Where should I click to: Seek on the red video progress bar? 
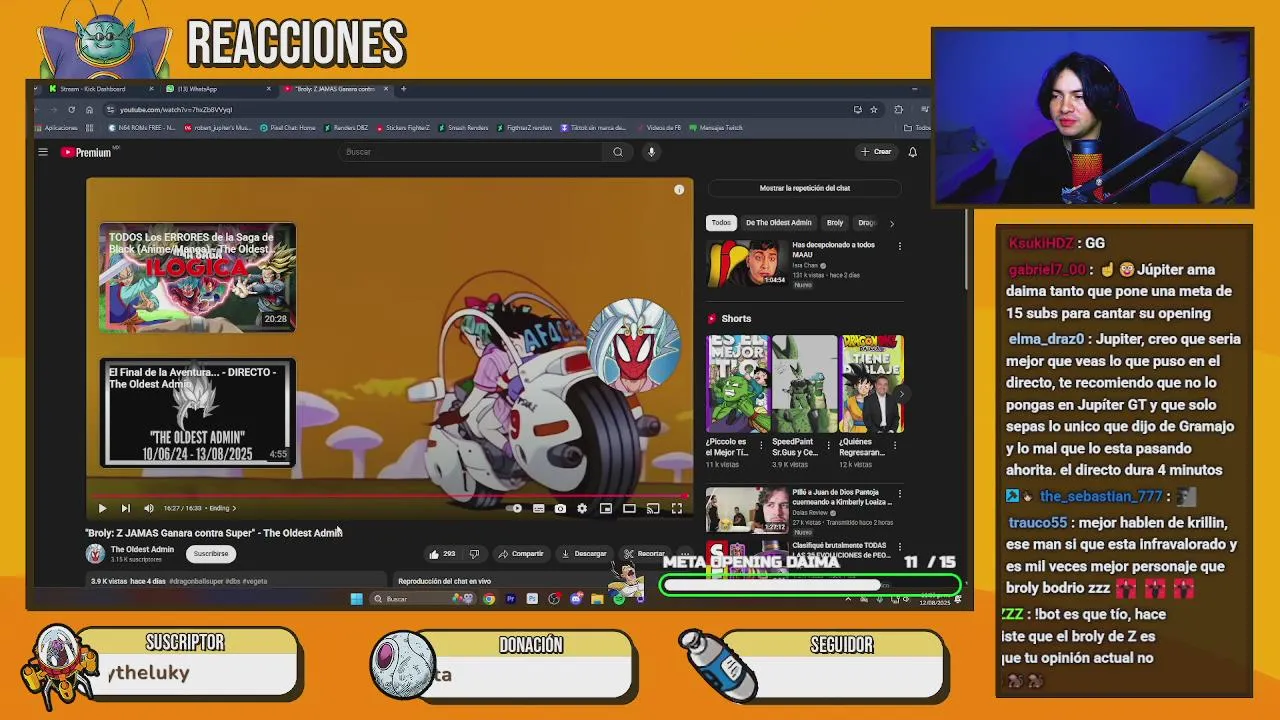(x=389, y=495)
